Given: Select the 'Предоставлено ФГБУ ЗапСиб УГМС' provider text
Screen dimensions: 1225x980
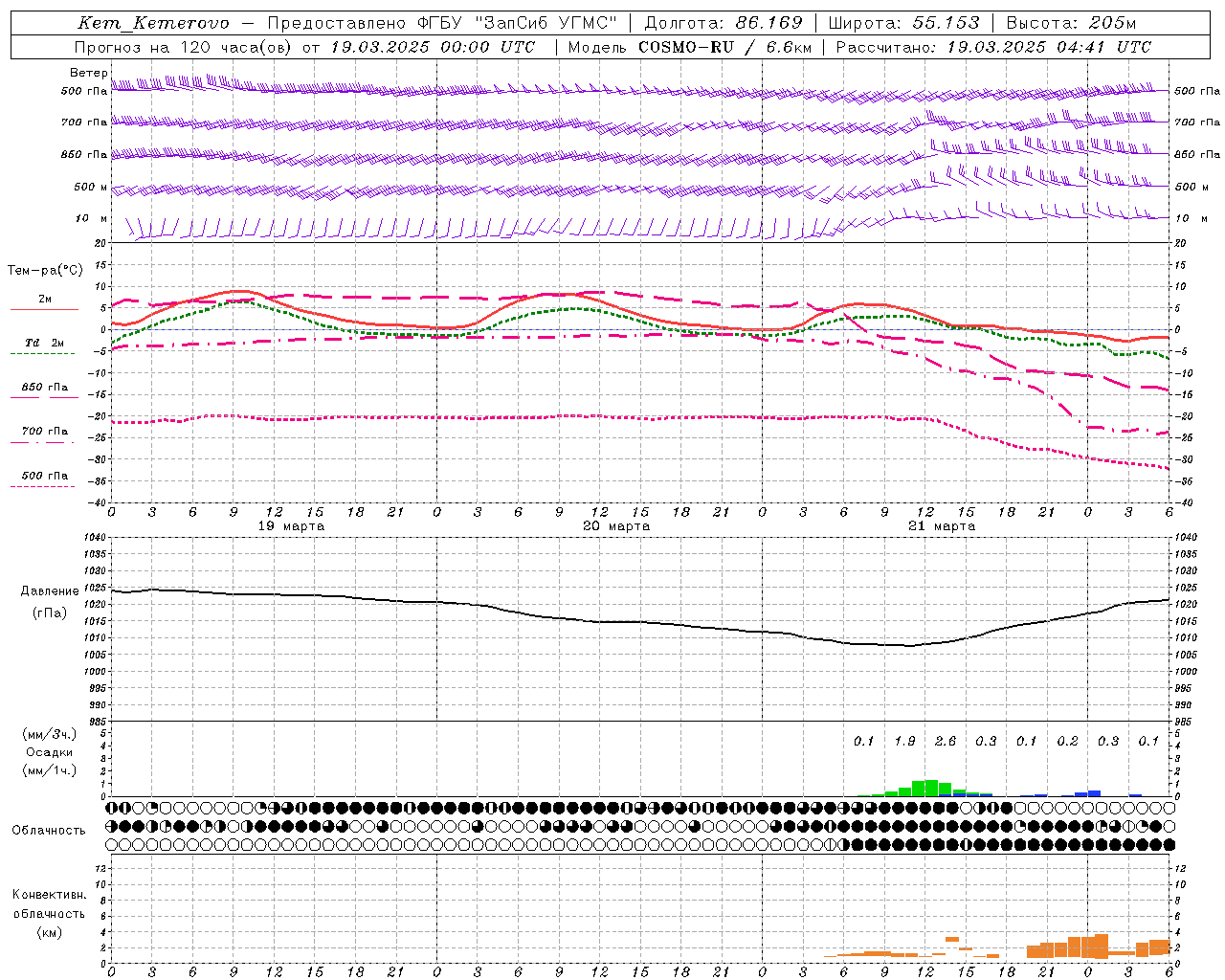Looking at the screenshot, I should (x=442, y=23).
